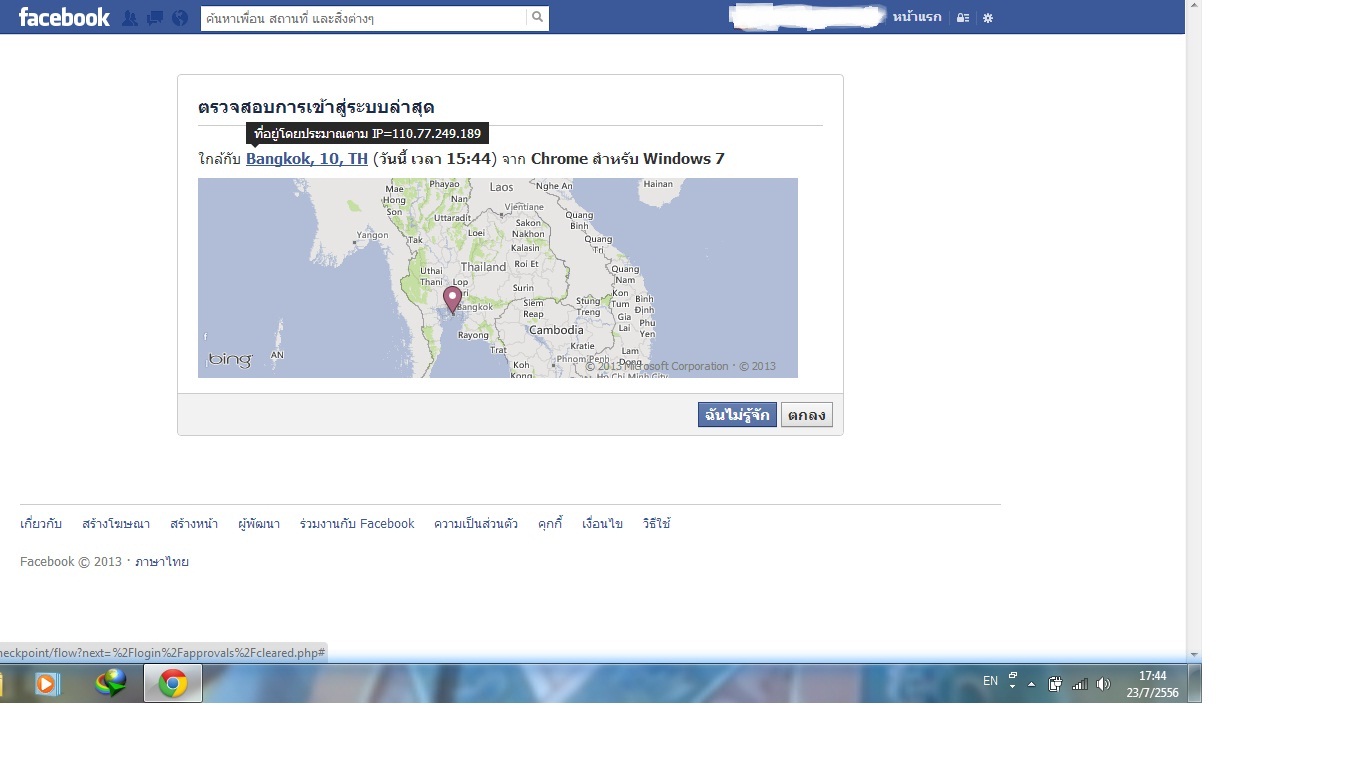Show hidden tray icons arrow
The width and height of the screenshot is (1366, 768).
point(1032,685)
